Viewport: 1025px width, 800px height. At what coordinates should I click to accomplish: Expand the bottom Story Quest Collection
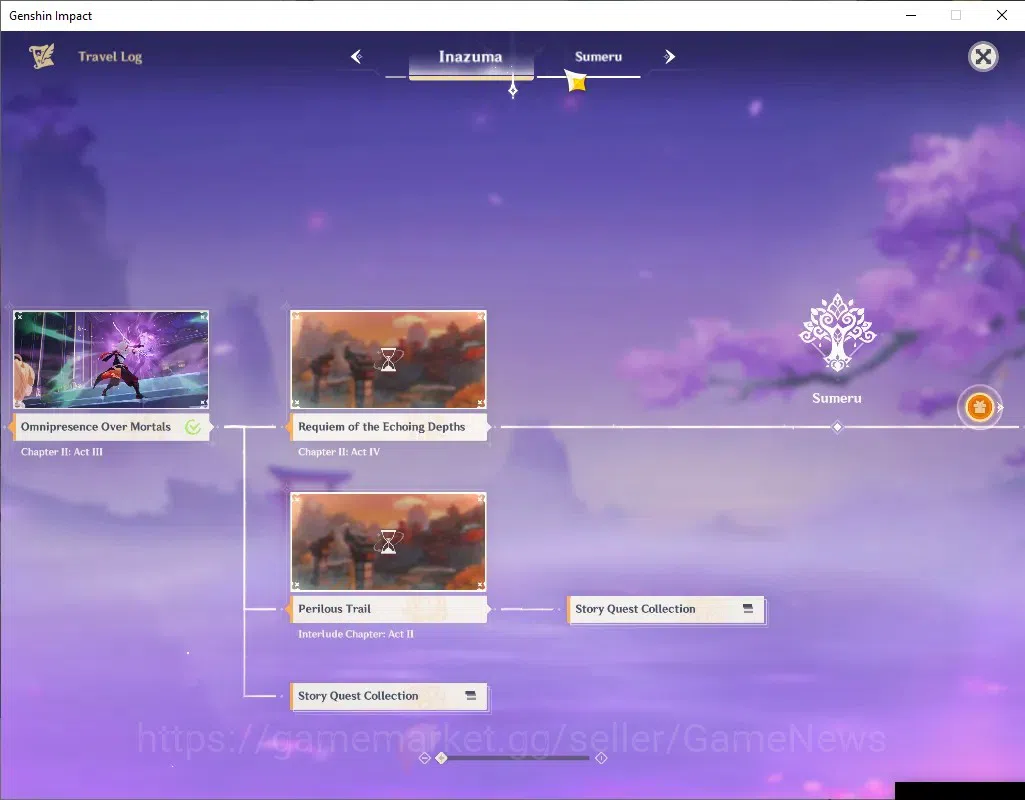(x=388, y=696)
